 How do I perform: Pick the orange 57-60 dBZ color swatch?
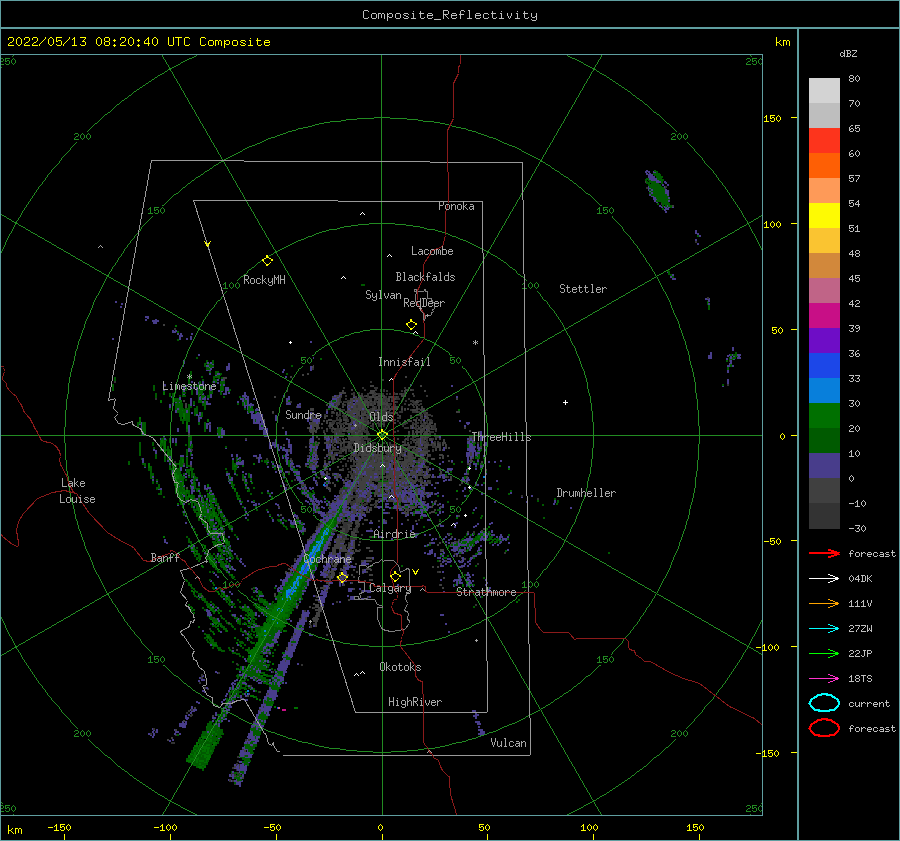pyautogui.click(x=824, y=166)
